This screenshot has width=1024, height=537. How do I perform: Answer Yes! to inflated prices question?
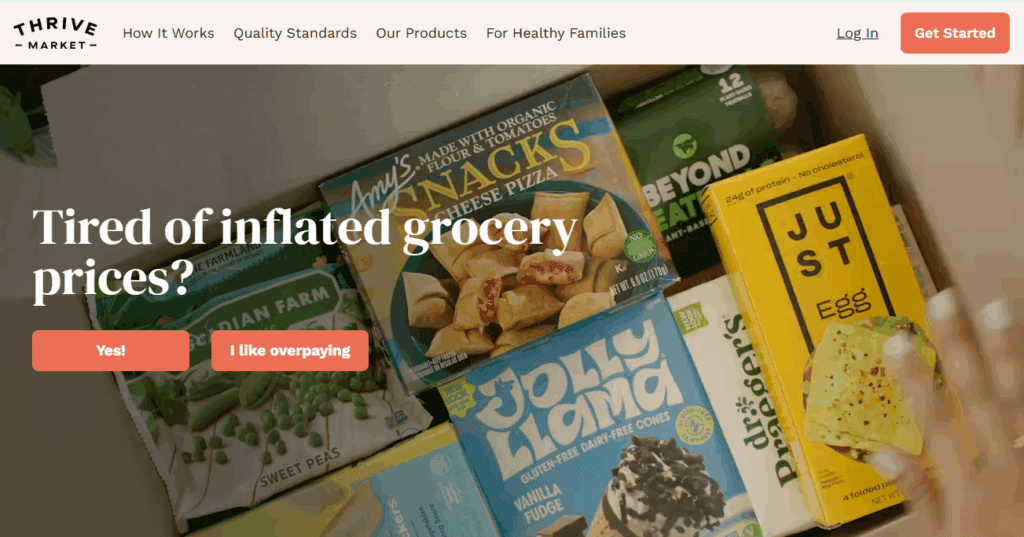110,350
